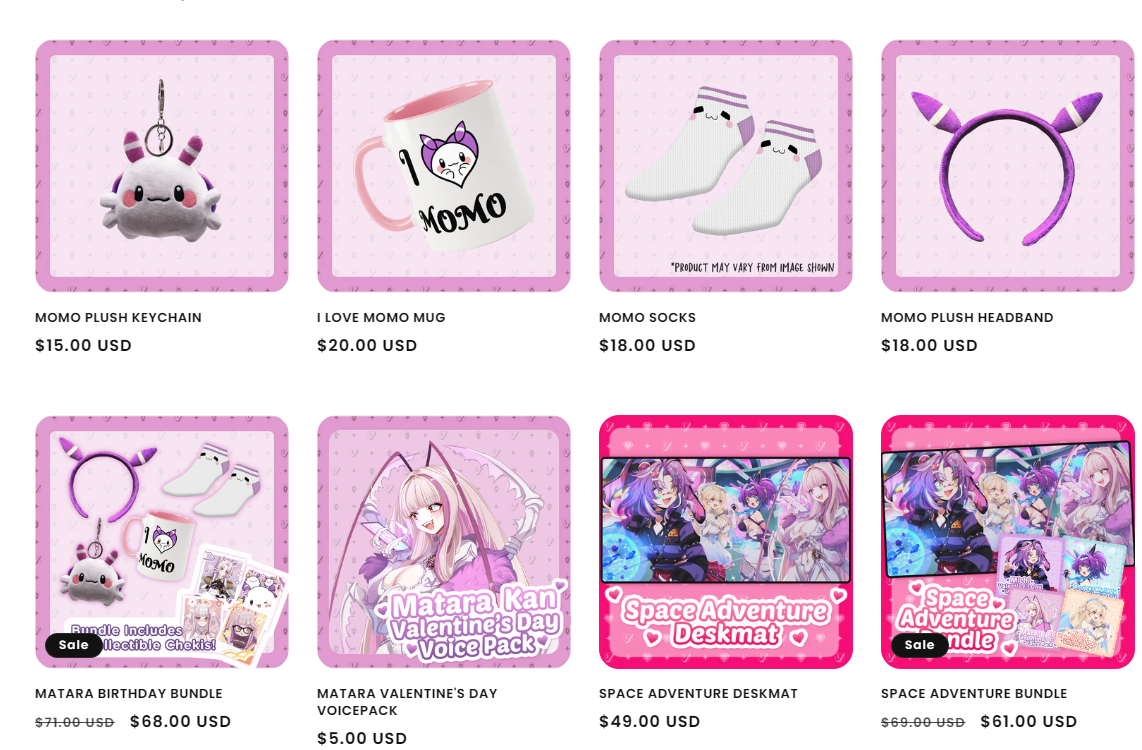View the Space Adventure Bundle image

(1007, 542)
